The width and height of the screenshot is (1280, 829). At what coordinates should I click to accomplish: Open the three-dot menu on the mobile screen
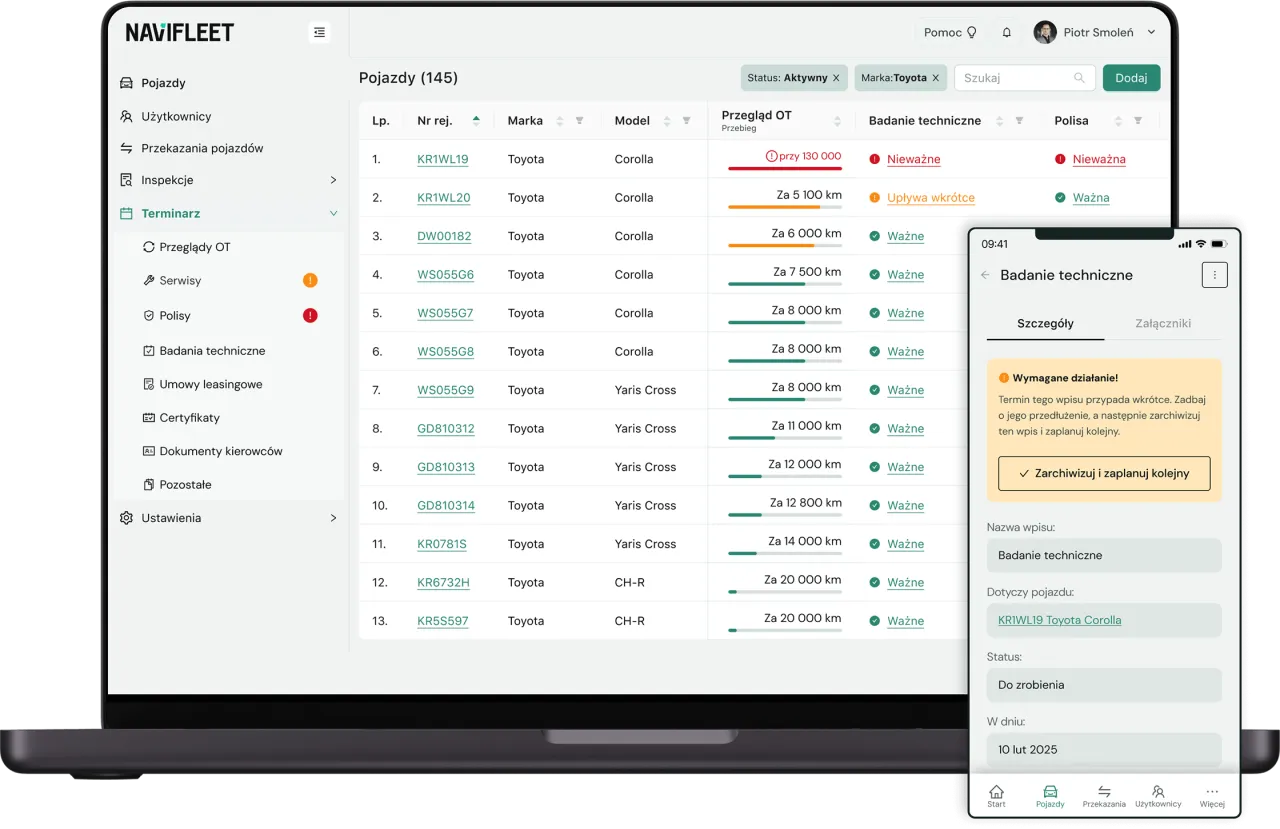tap(1214, 275)
